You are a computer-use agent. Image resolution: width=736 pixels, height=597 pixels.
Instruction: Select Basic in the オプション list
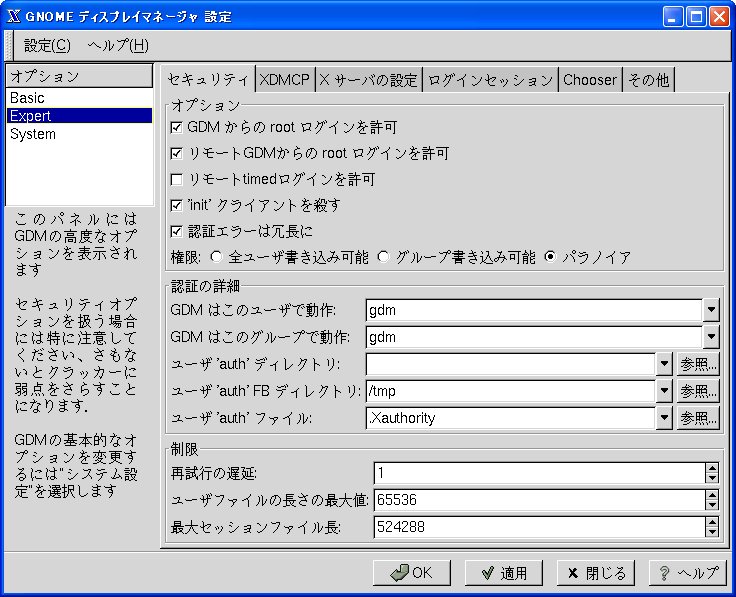tap(79, 98)
